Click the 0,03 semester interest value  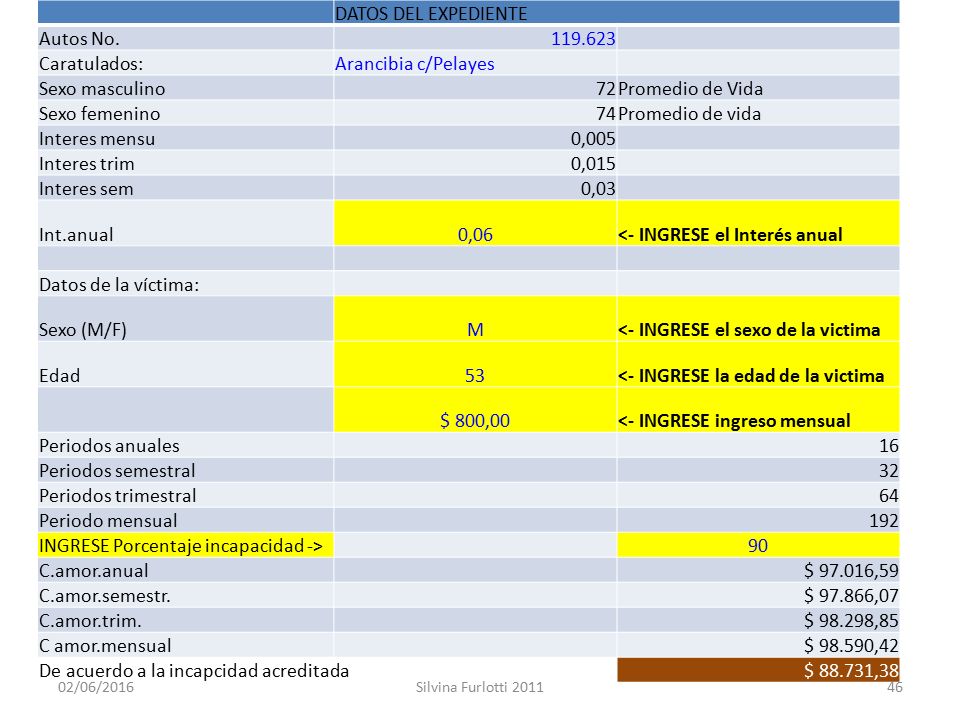[x=598, y=189]
